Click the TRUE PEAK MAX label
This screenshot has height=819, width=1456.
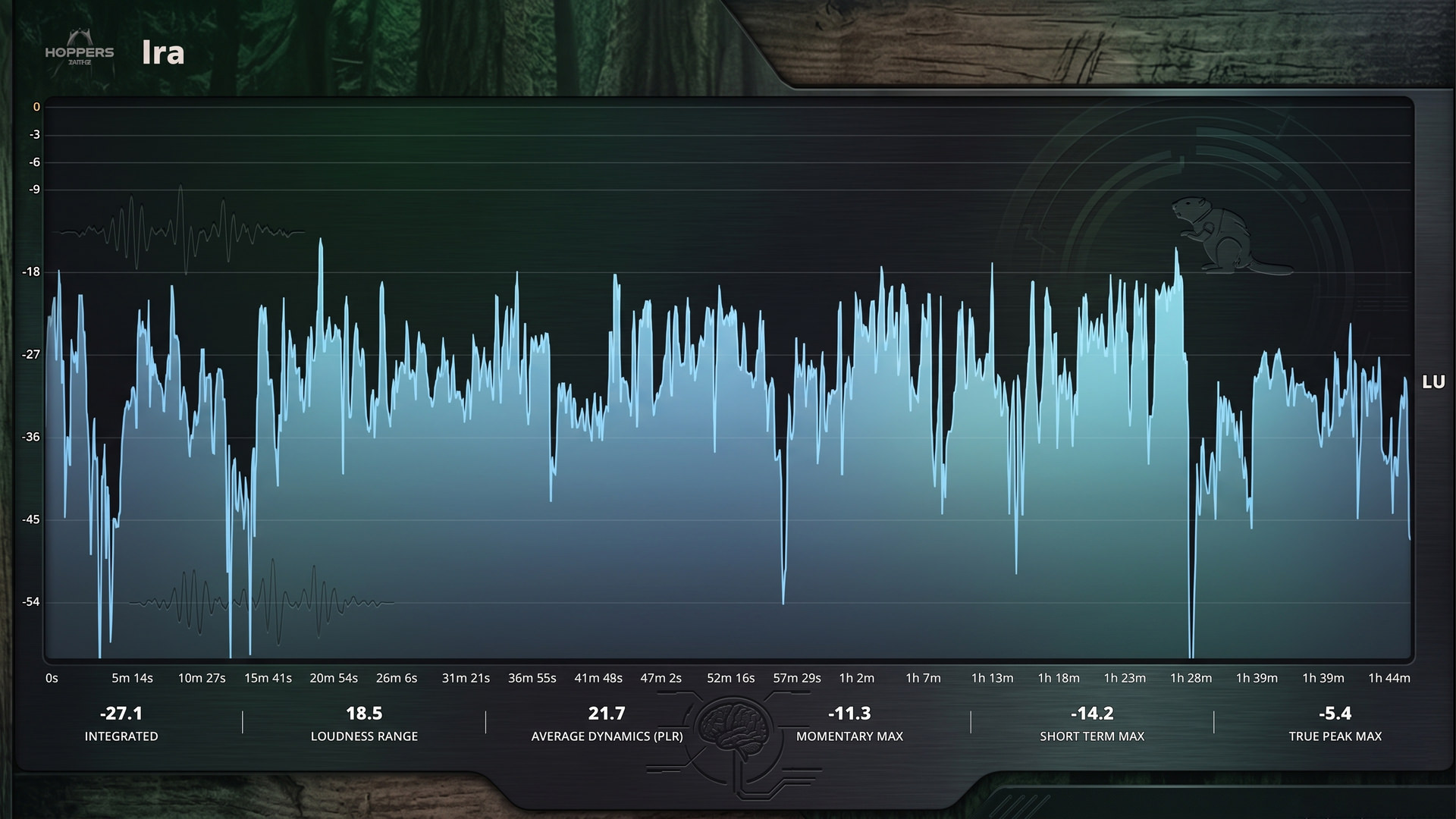coord(1335,736)
